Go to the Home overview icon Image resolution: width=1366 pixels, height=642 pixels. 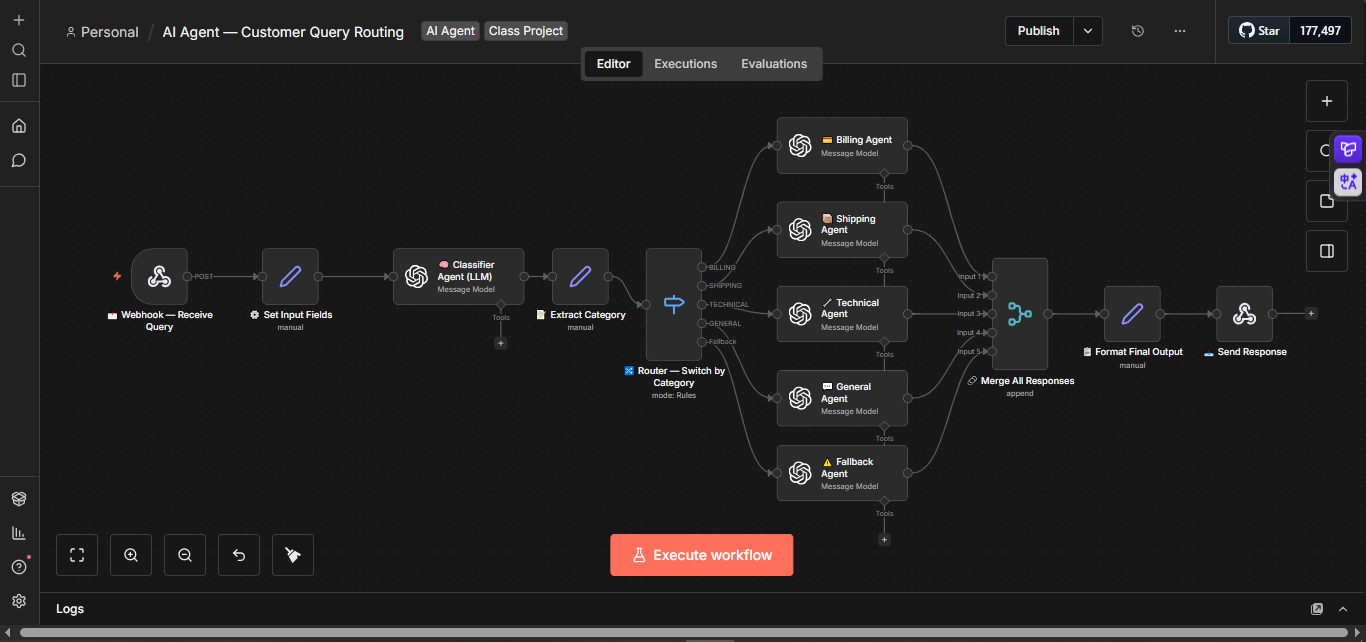19,126
